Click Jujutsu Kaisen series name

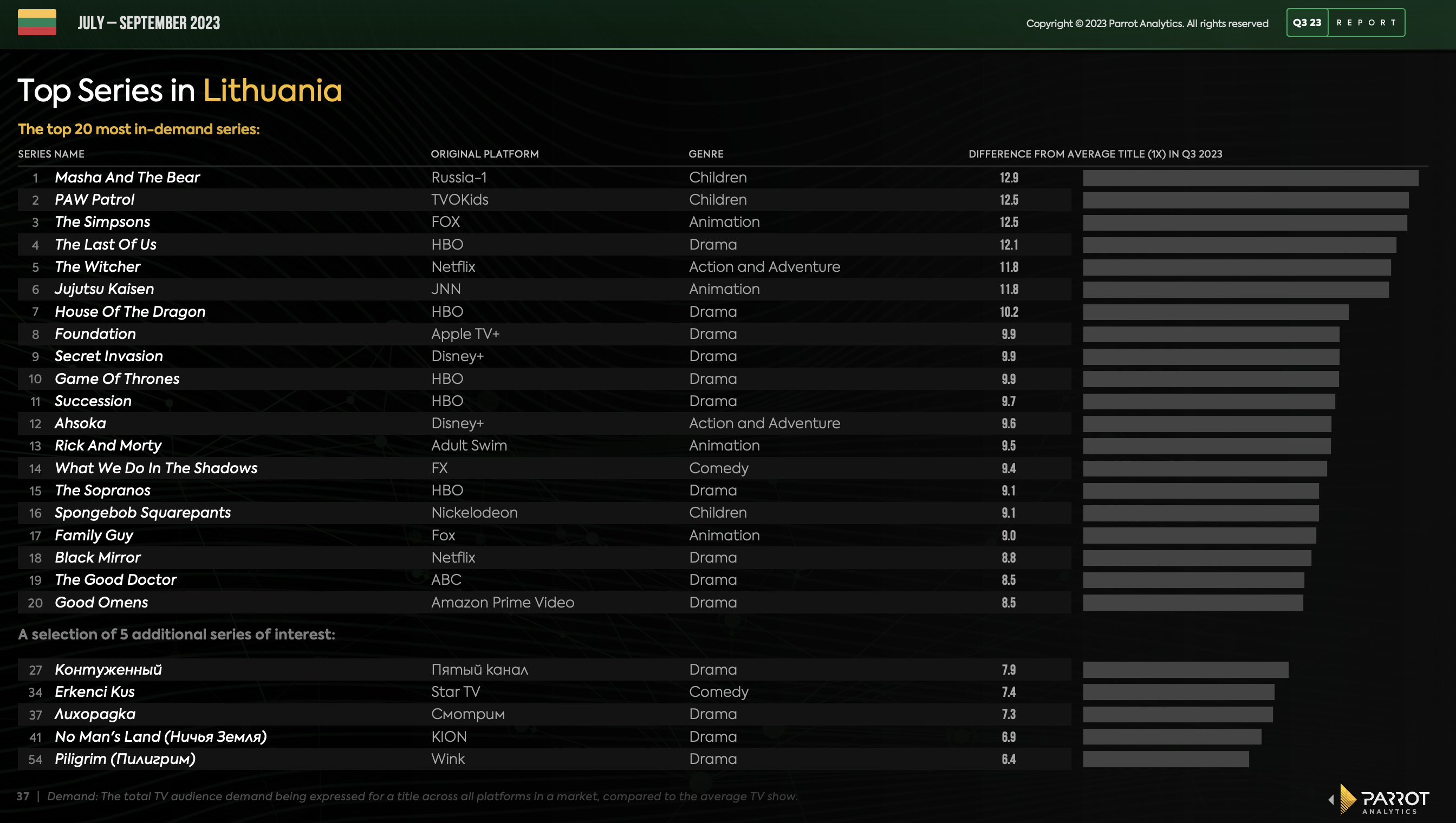(104, 290)
